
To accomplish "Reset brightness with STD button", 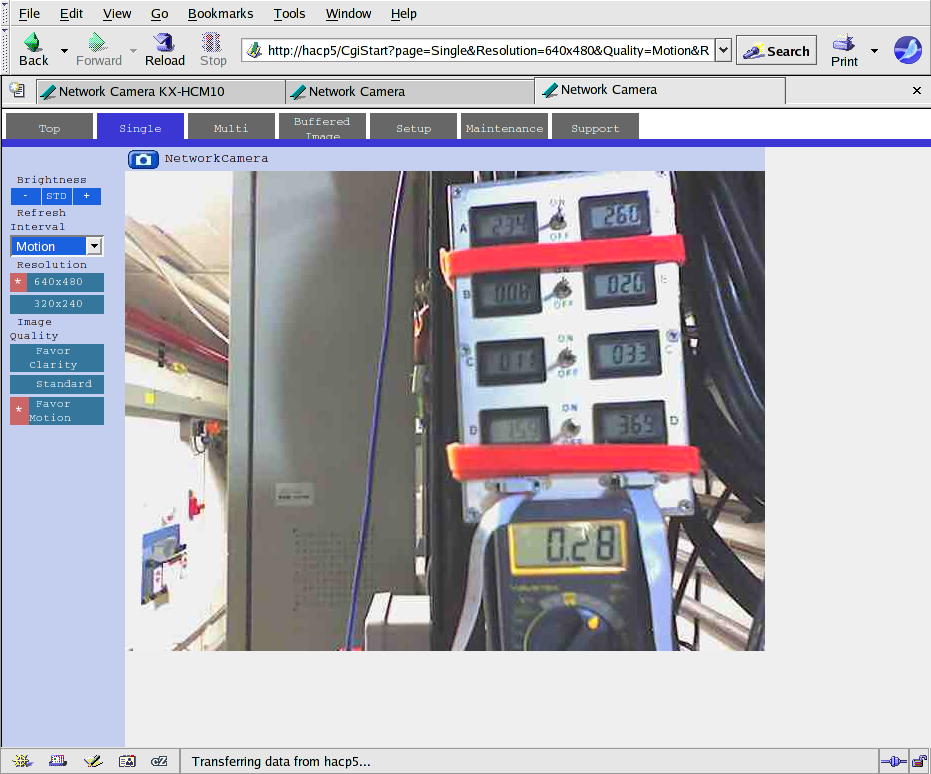I will pyautogui.click(x=56, y=196).
